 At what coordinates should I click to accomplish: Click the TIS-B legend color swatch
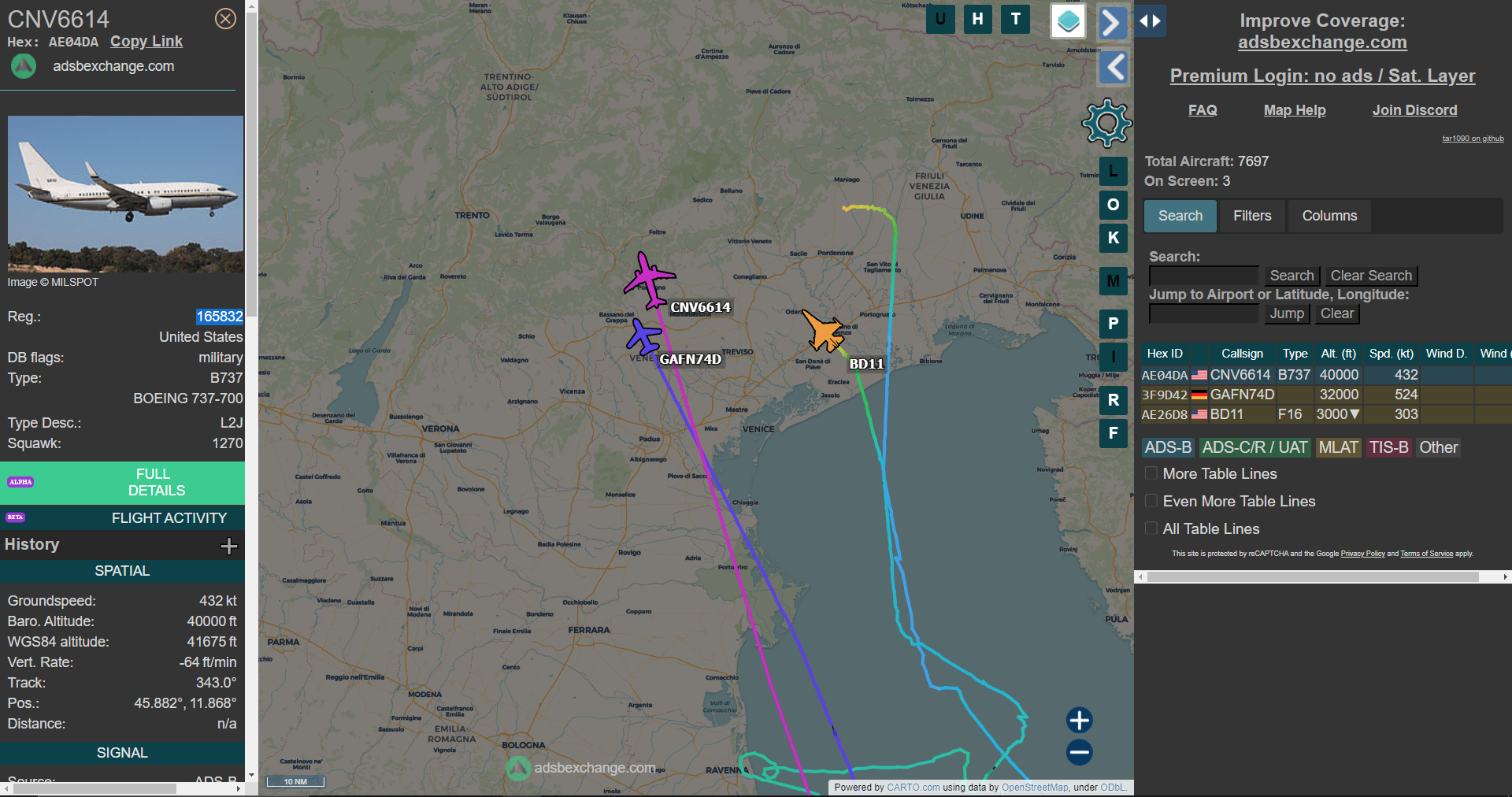click(1388, 447)
